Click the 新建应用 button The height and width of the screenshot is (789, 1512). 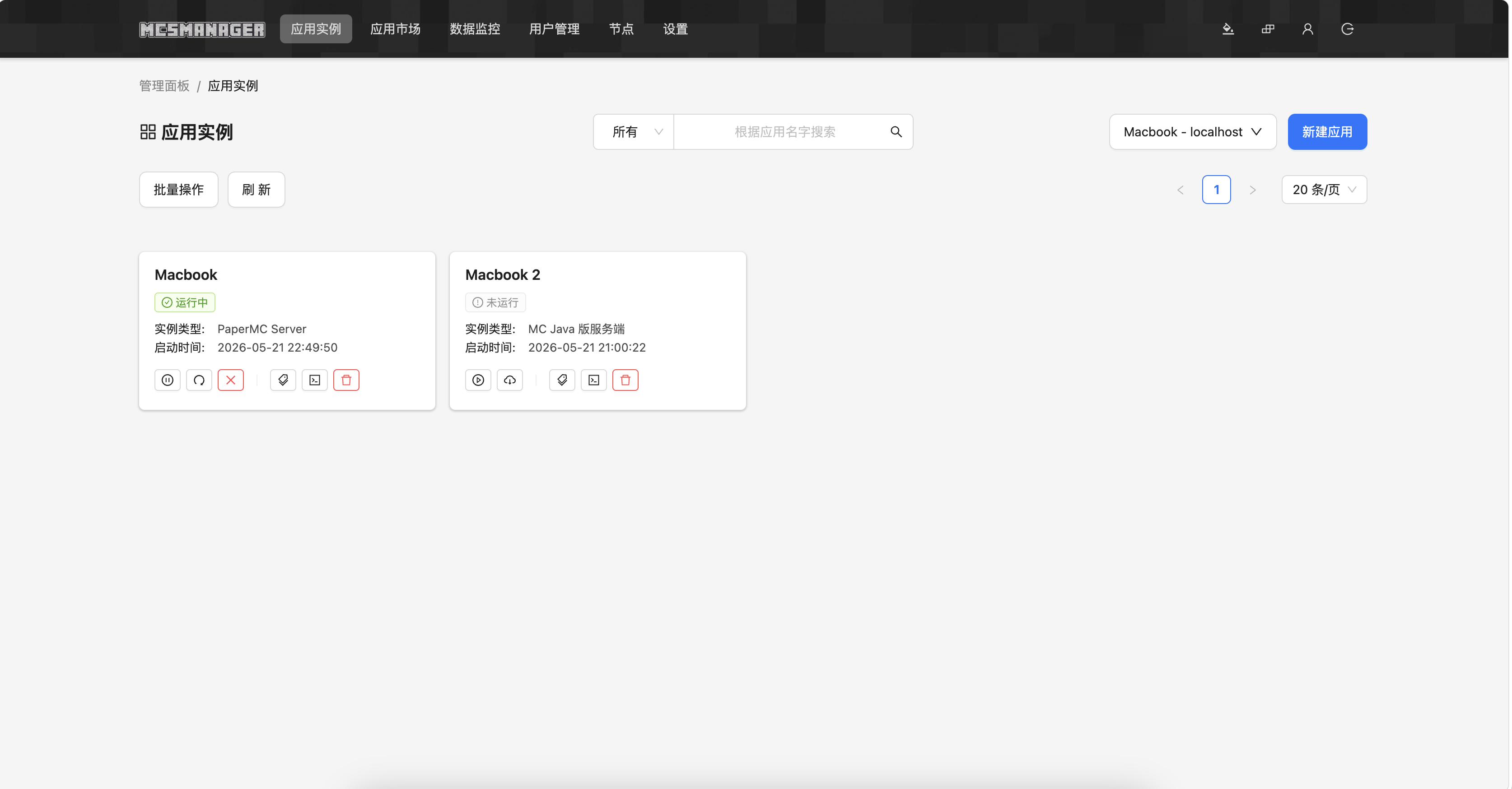(x=1327, y=132)
